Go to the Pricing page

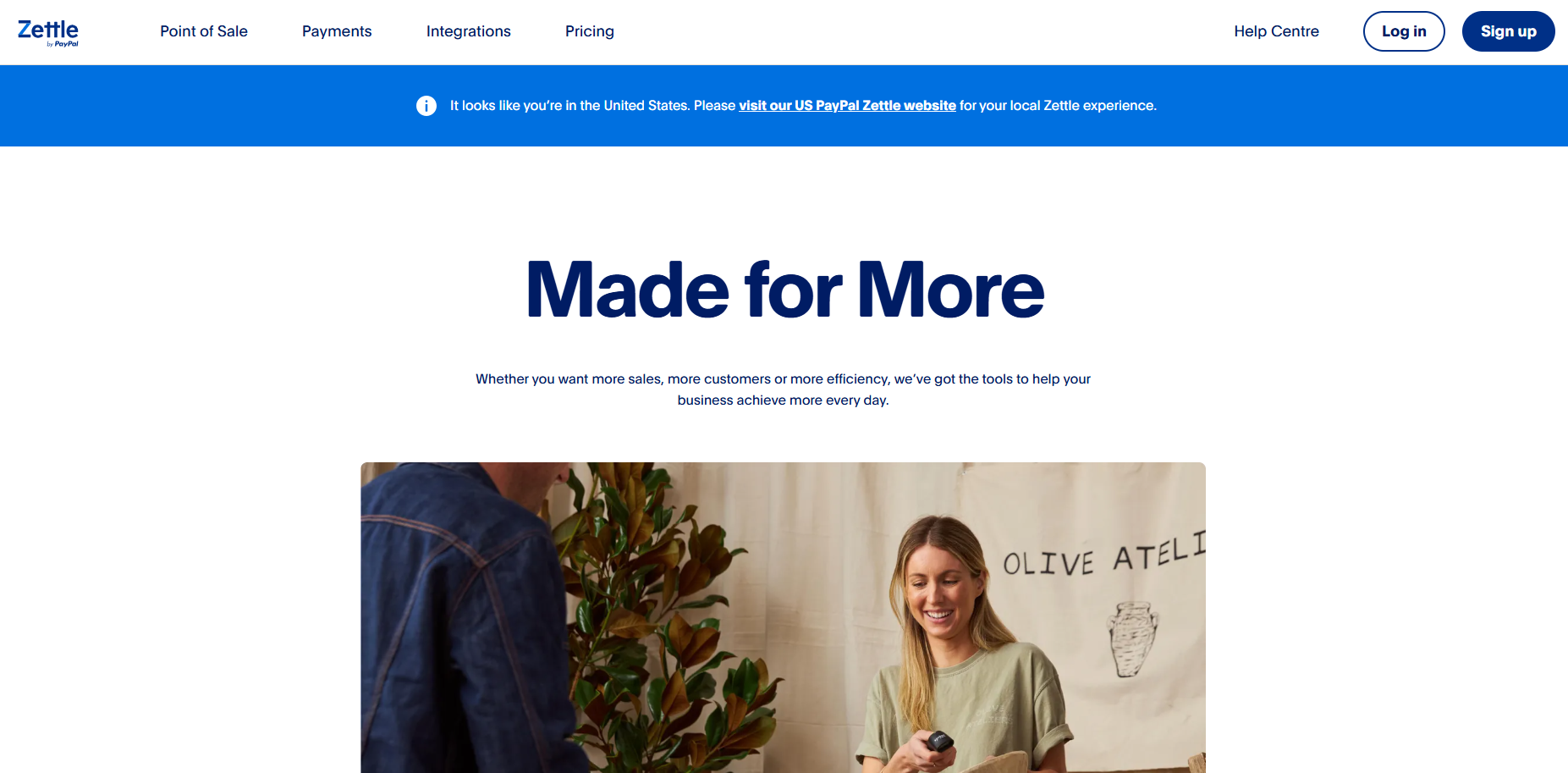590,31
